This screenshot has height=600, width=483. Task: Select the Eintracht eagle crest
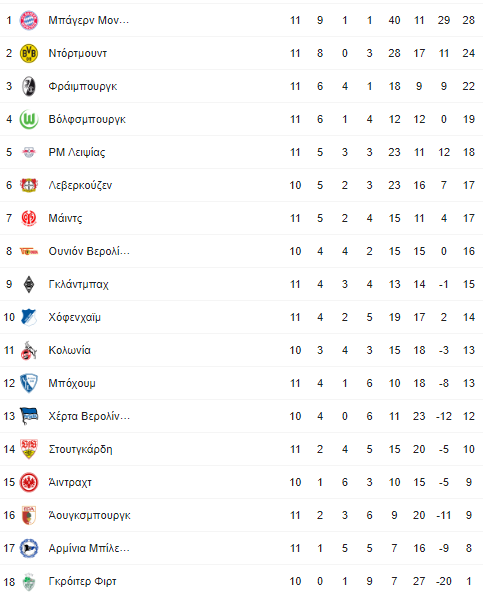pyautogui.click(x=29, y=482)
